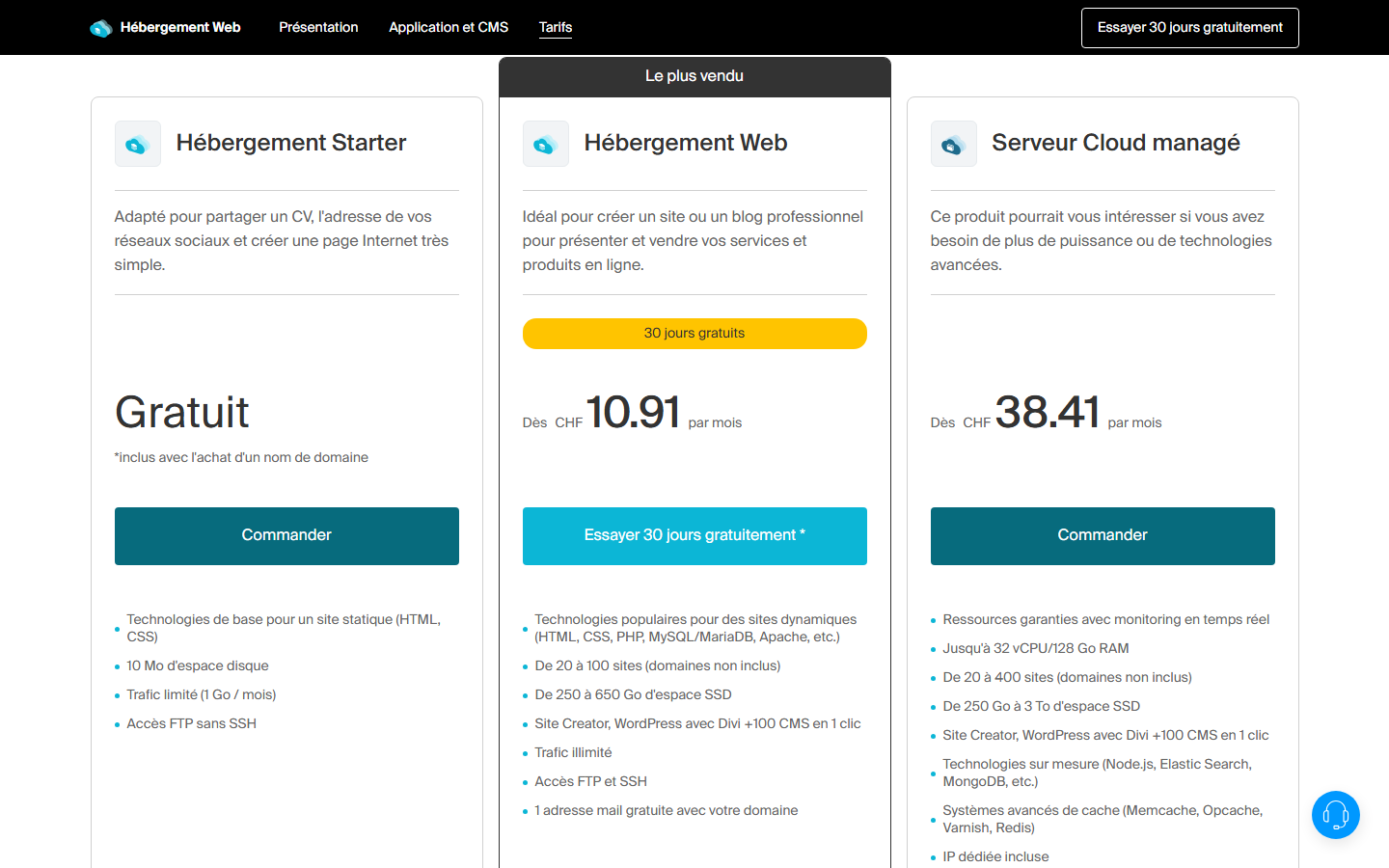Click the Hébergement Web plan heading

[686, 143]
